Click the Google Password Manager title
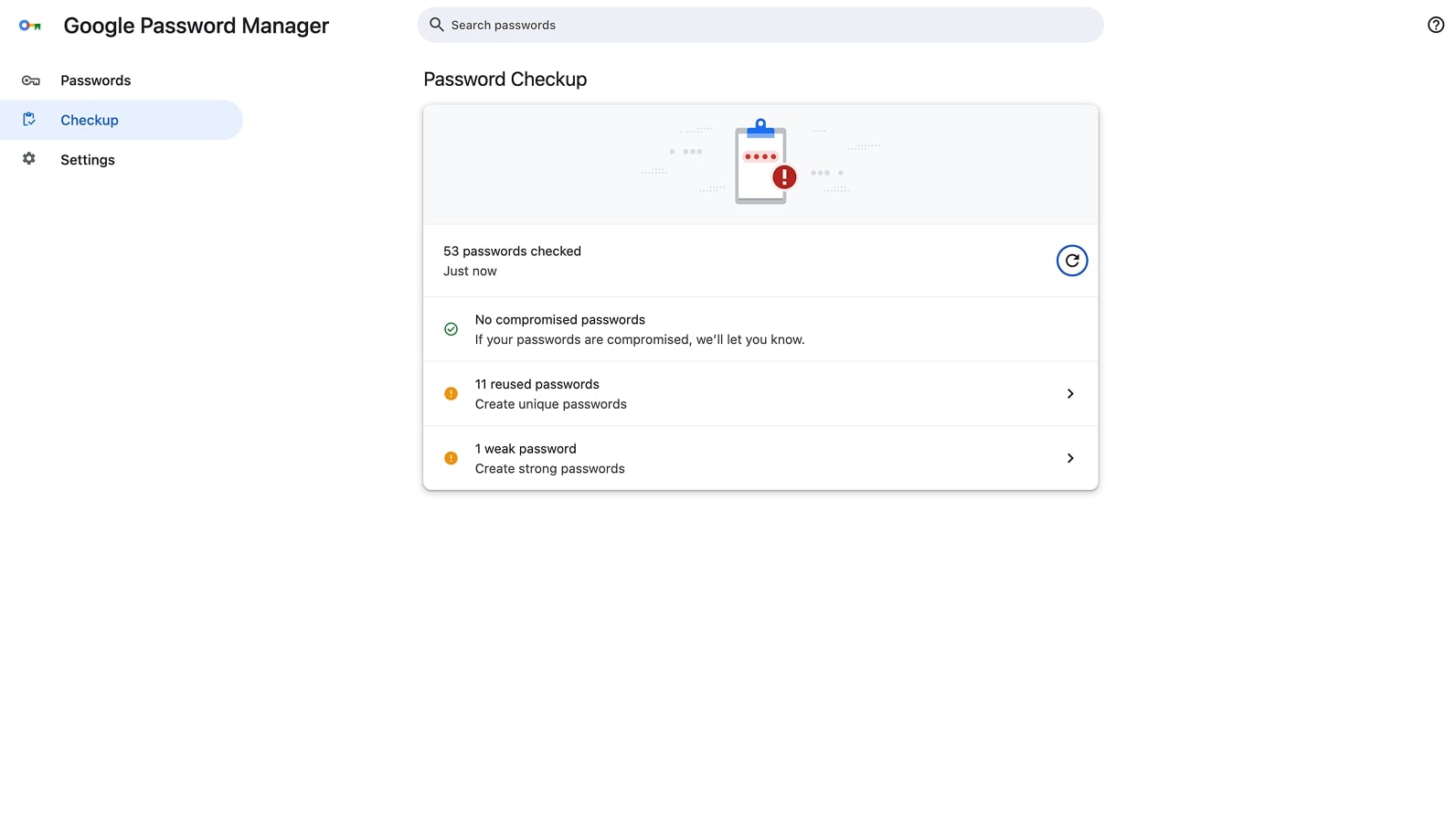 click(x=196, y=26)
